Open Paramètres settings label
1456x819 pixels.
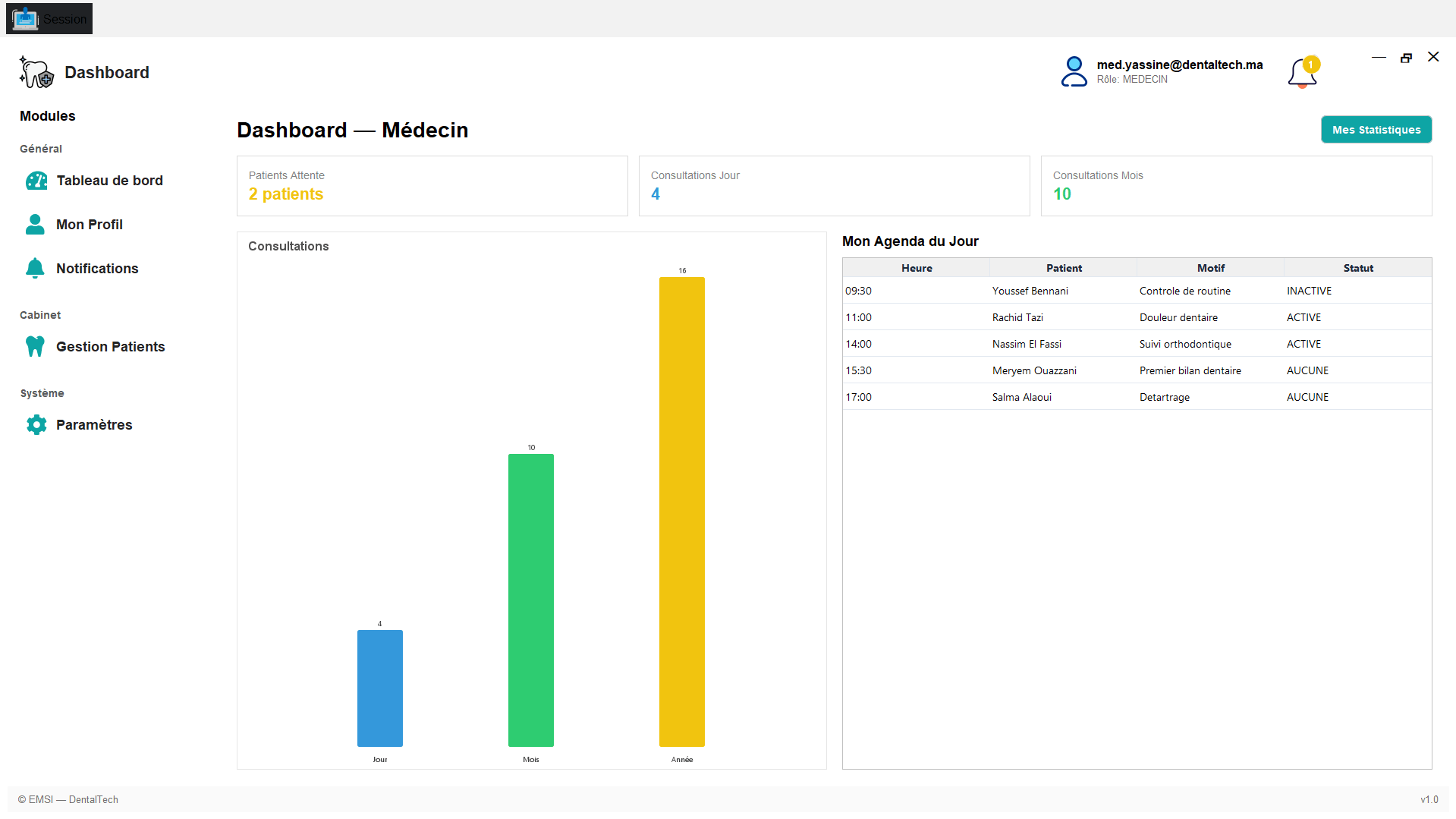[94, 425]
